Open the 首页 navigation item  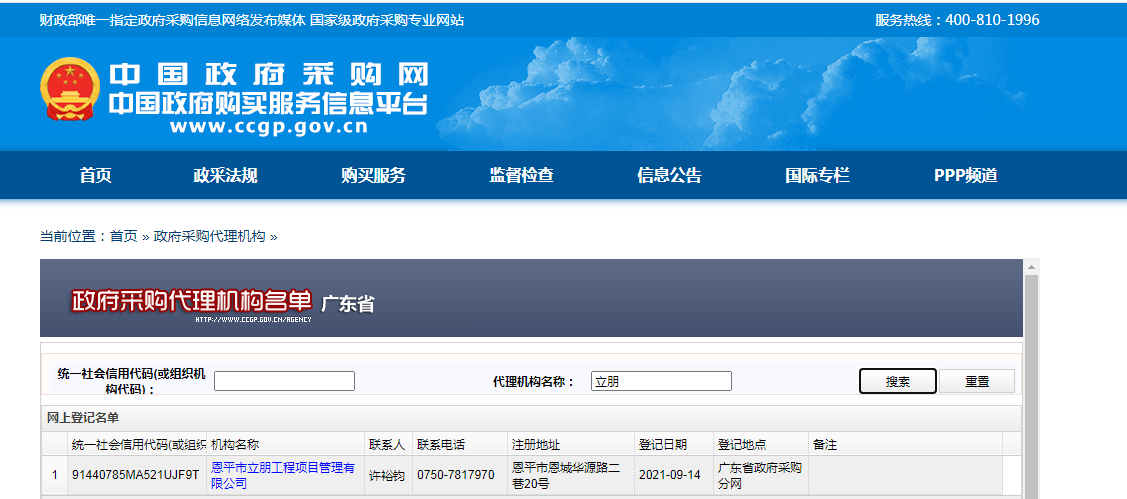click(96, 175)
